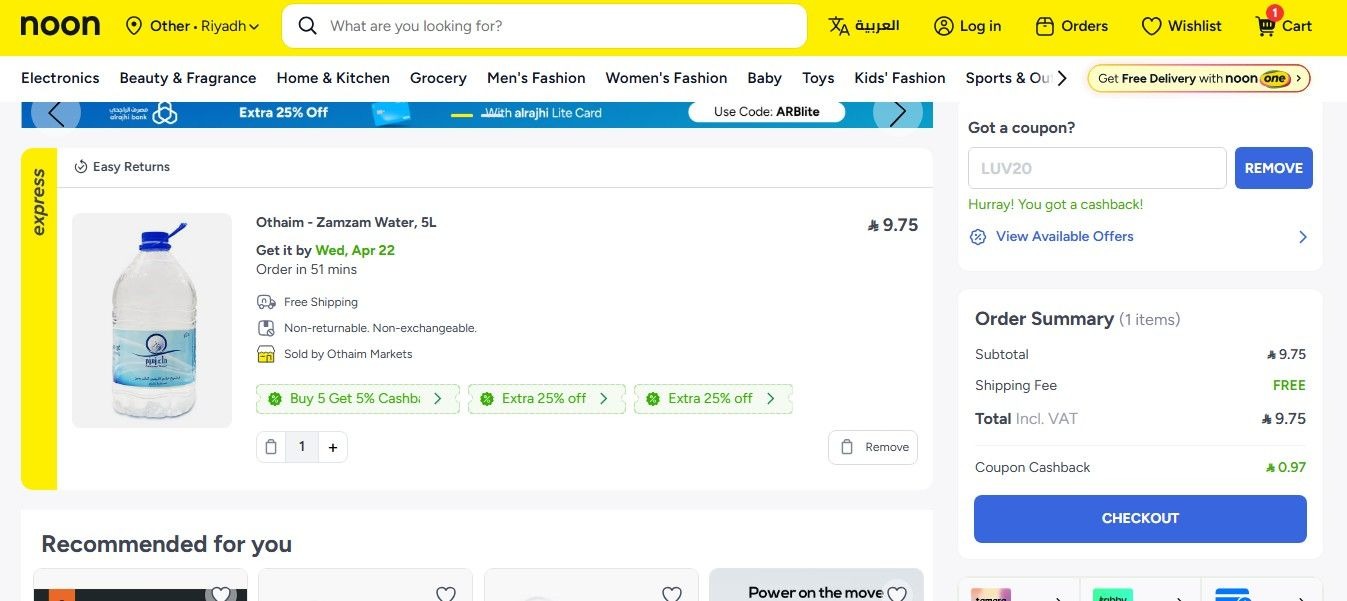Decrease quantity using the trash icon
The height and width of the screenshot is (601, 1347).
(x=271, y=447)
